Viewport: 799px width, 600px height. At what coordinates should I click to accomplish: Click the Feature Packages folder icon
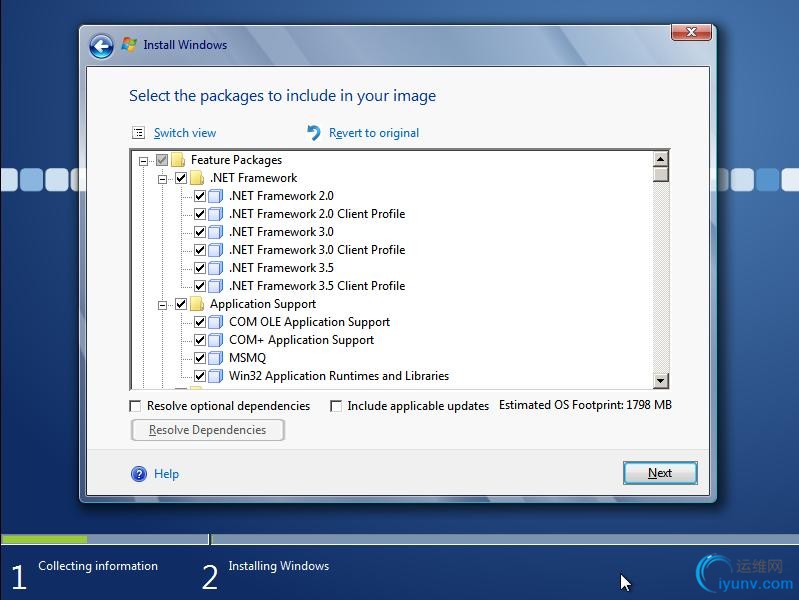pos(178,160)
